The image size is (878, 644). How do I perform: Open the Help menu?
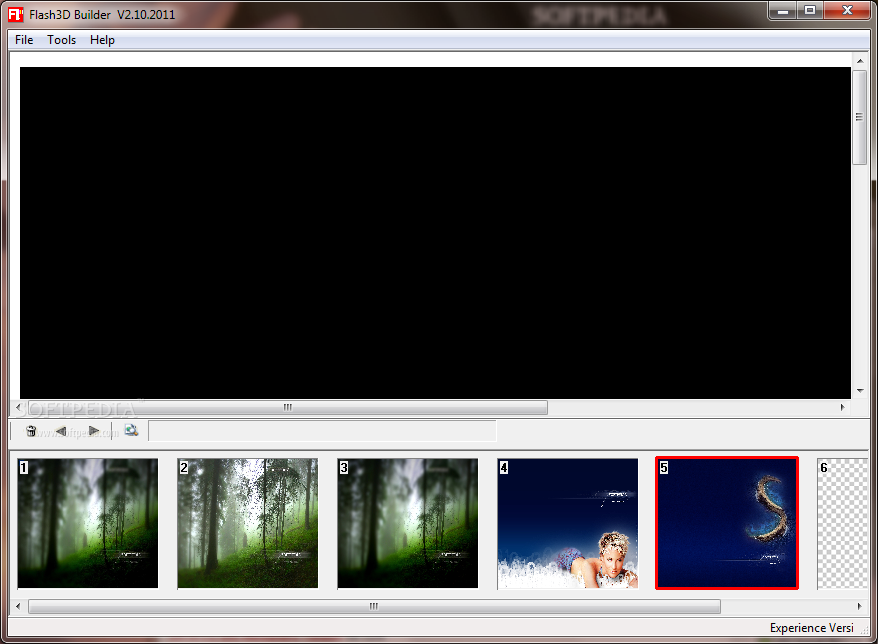(x=102, y=40)
